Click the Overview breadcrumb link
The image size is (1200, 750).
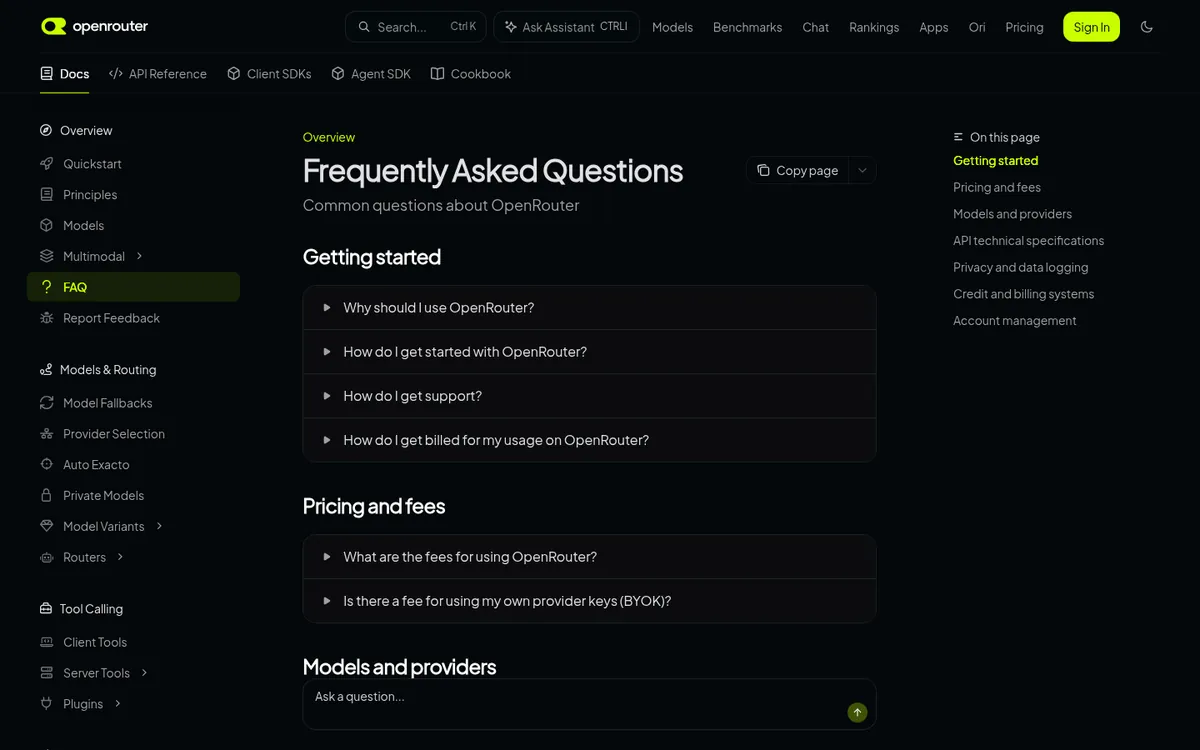pyautogui.click(x=329, y=137)
